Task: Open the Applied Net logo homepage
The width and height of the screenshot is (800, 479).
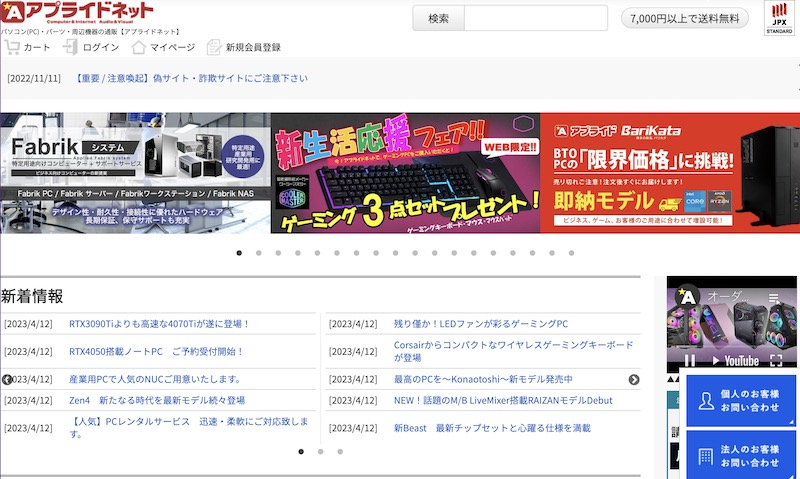Action: 77,12
